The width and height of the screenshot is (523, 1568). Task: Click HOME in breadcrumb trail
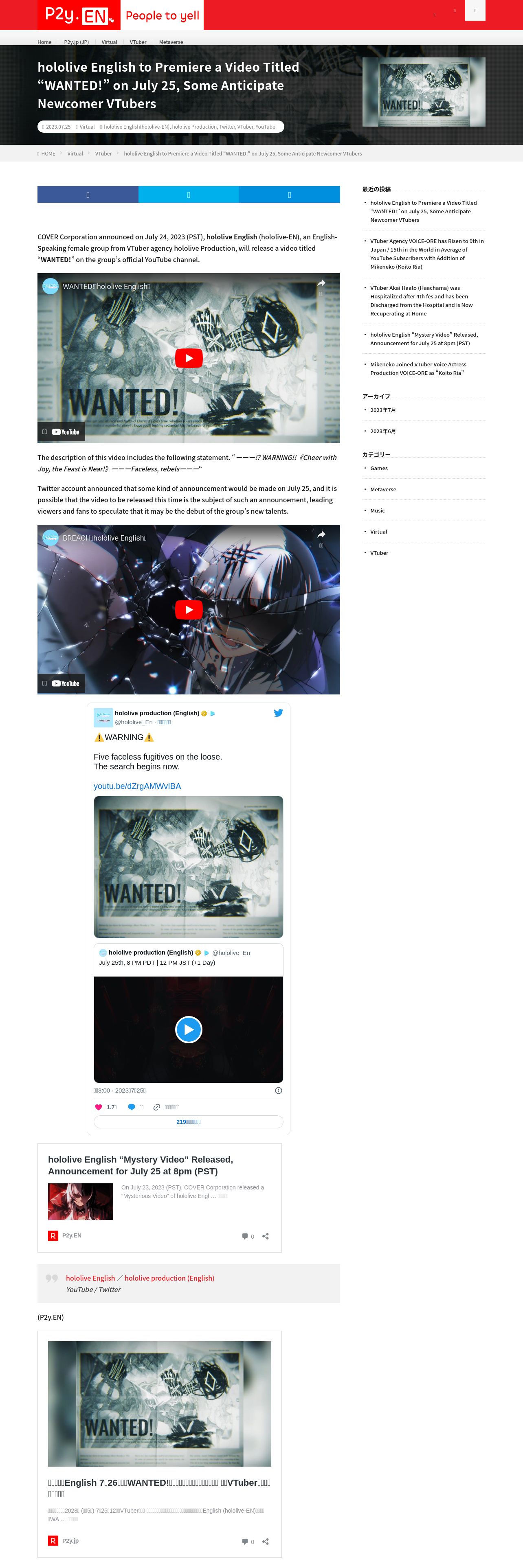coord(48,154)
